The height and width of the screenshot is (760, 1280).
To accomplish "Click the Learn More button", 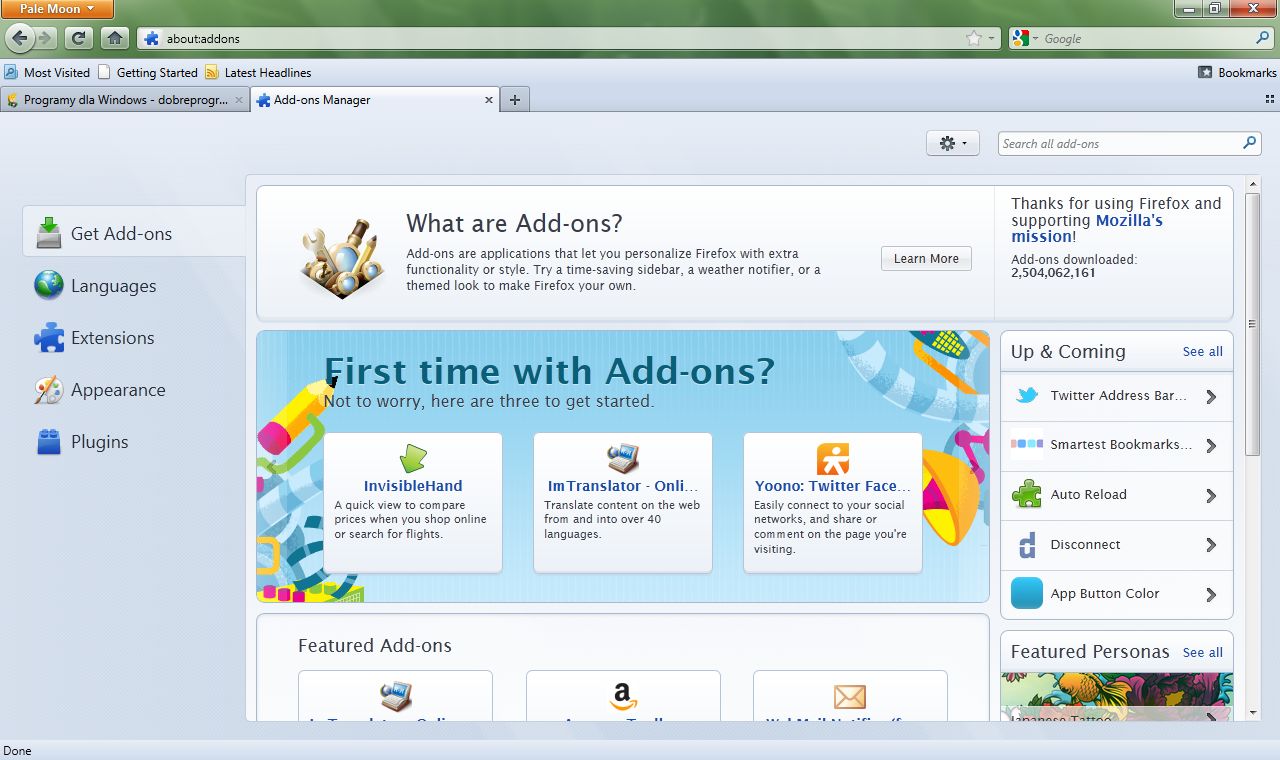I will 926,258.
